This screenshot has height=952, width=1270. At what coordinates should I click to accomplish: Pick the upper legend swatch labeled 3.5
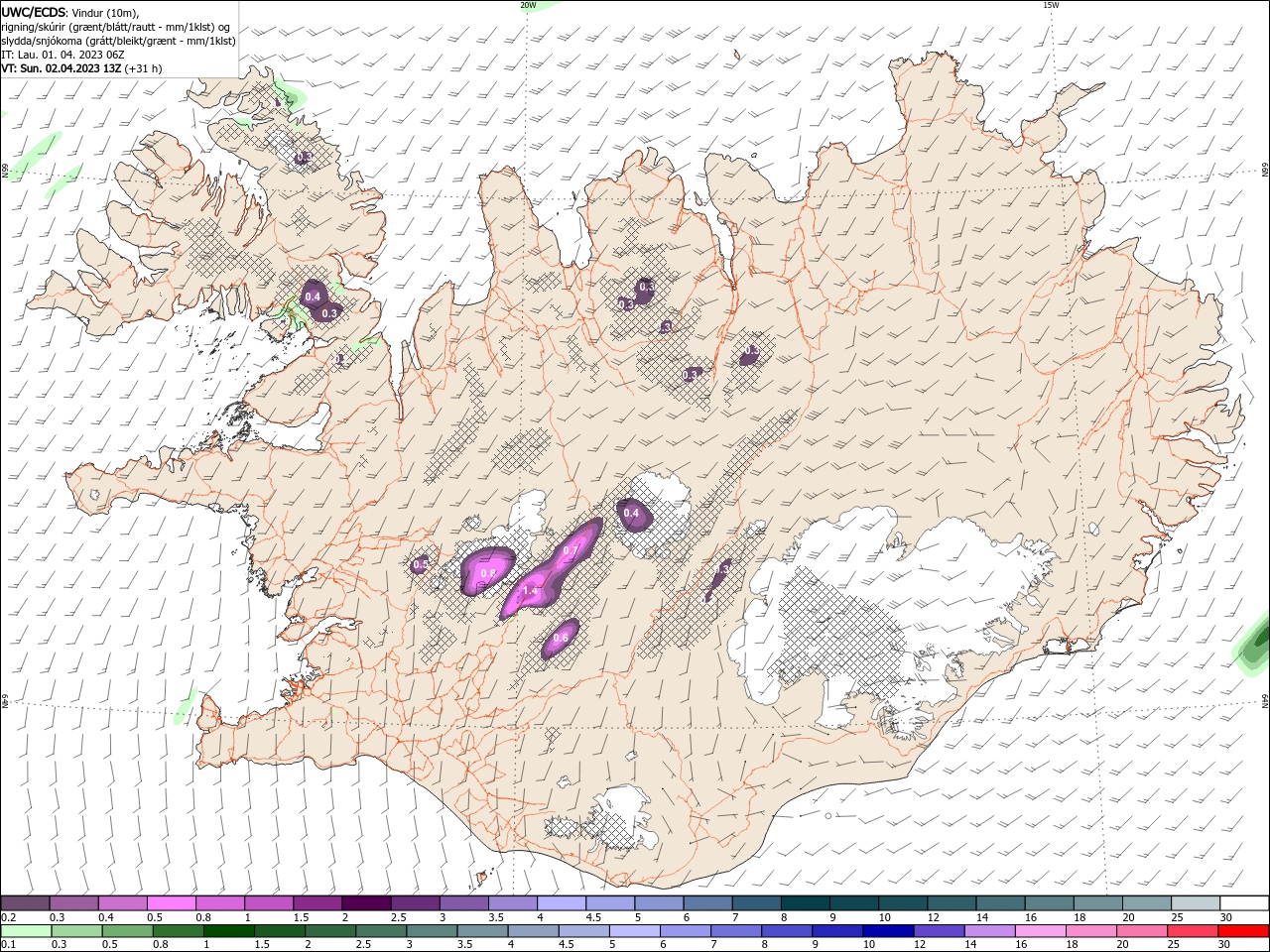click(512, 903)
